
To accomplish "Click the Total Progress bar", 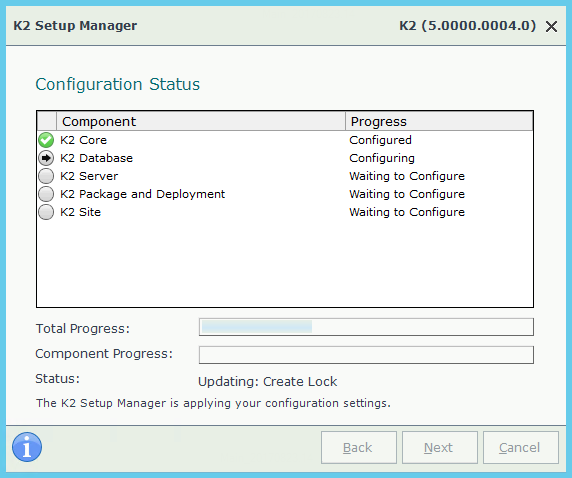I will point(366,327).
